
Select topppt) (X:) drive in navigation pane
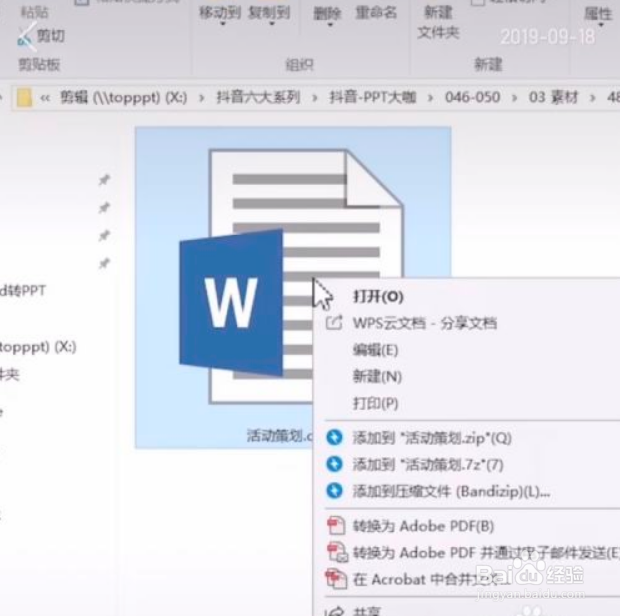pyautogui.click(x=38, y=347)
